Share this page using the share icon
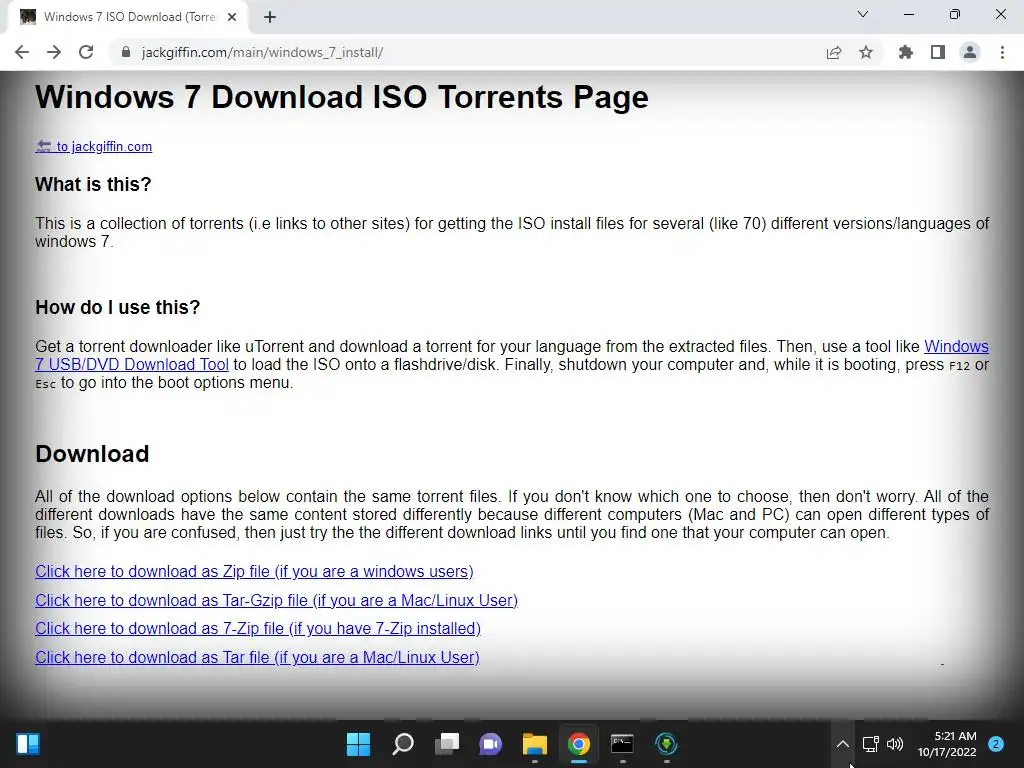This screenshot has height=768, width=1024. pyautogui.click(x=834, y=52)
